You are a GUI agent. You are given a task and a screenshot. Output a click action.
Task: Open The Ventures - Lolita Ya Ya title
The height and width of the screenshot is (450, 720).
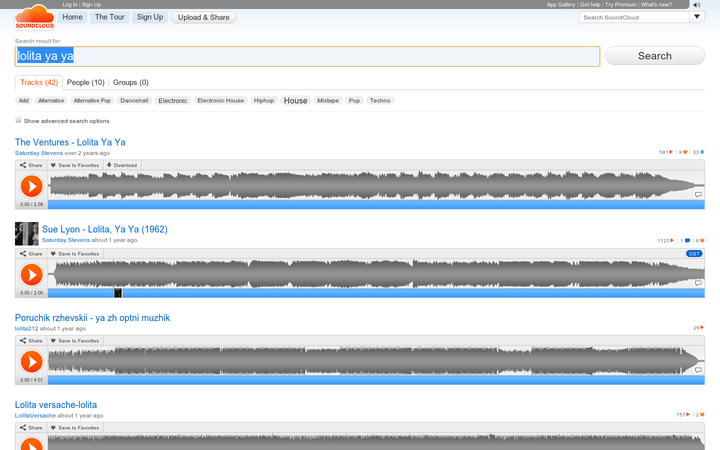tap(70, 142)
